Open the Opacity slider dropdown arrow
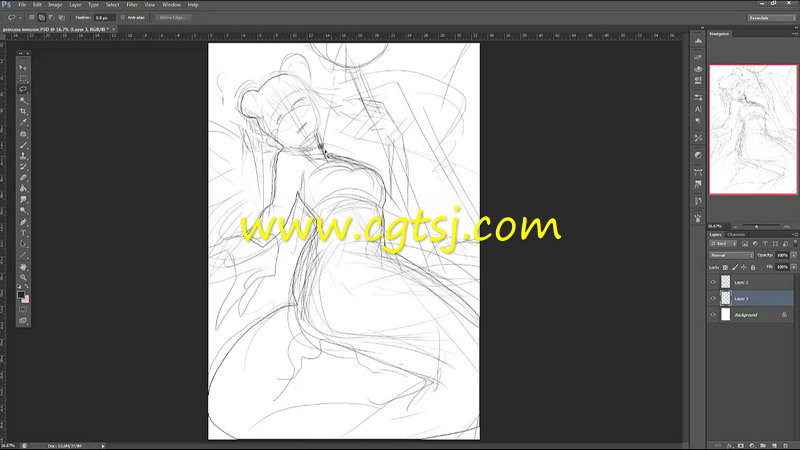 tap(793, 255)
